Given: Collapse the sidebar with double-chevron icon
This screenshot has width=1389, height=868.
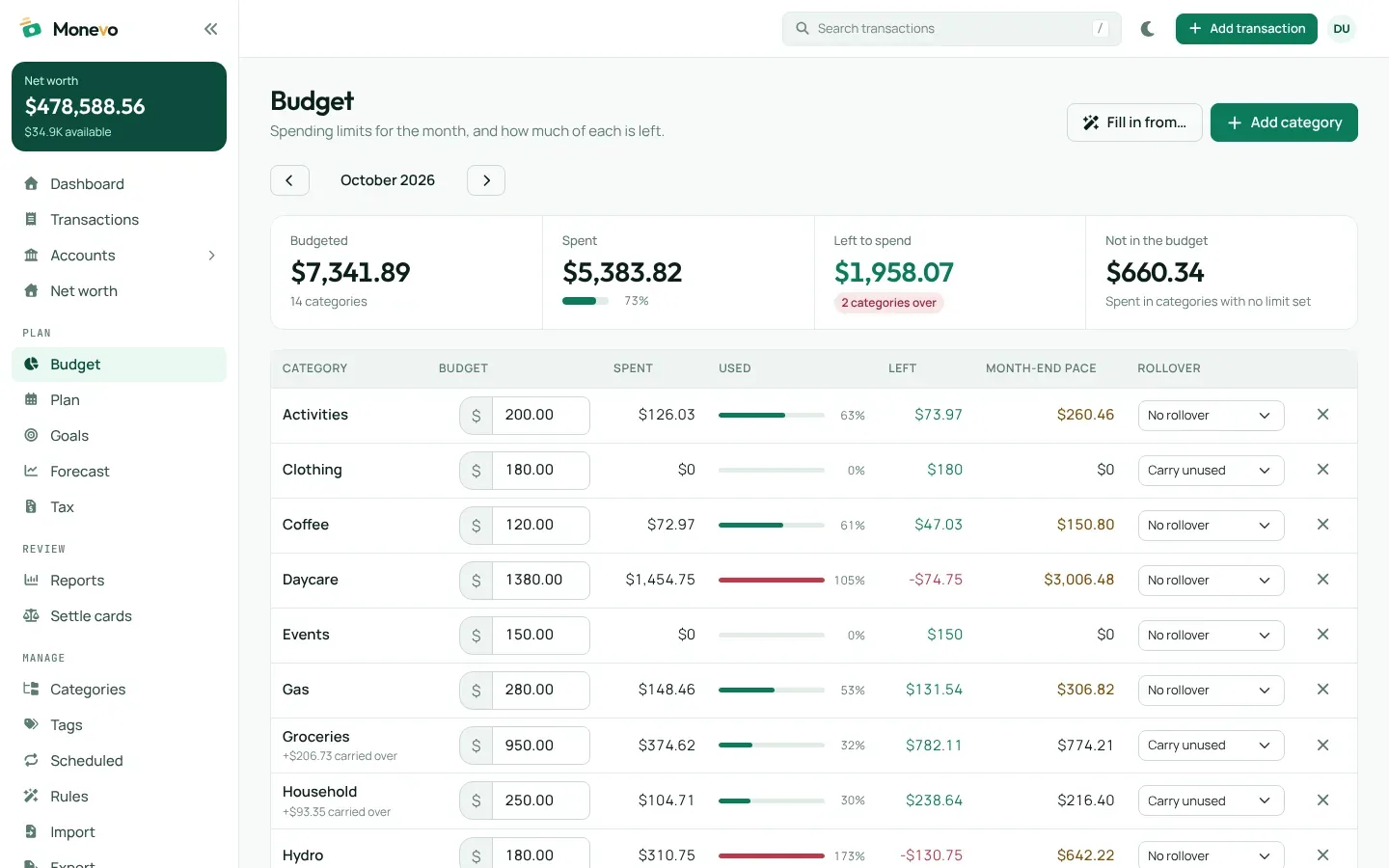Looking at the screenshot, I should tap(210, 29).
